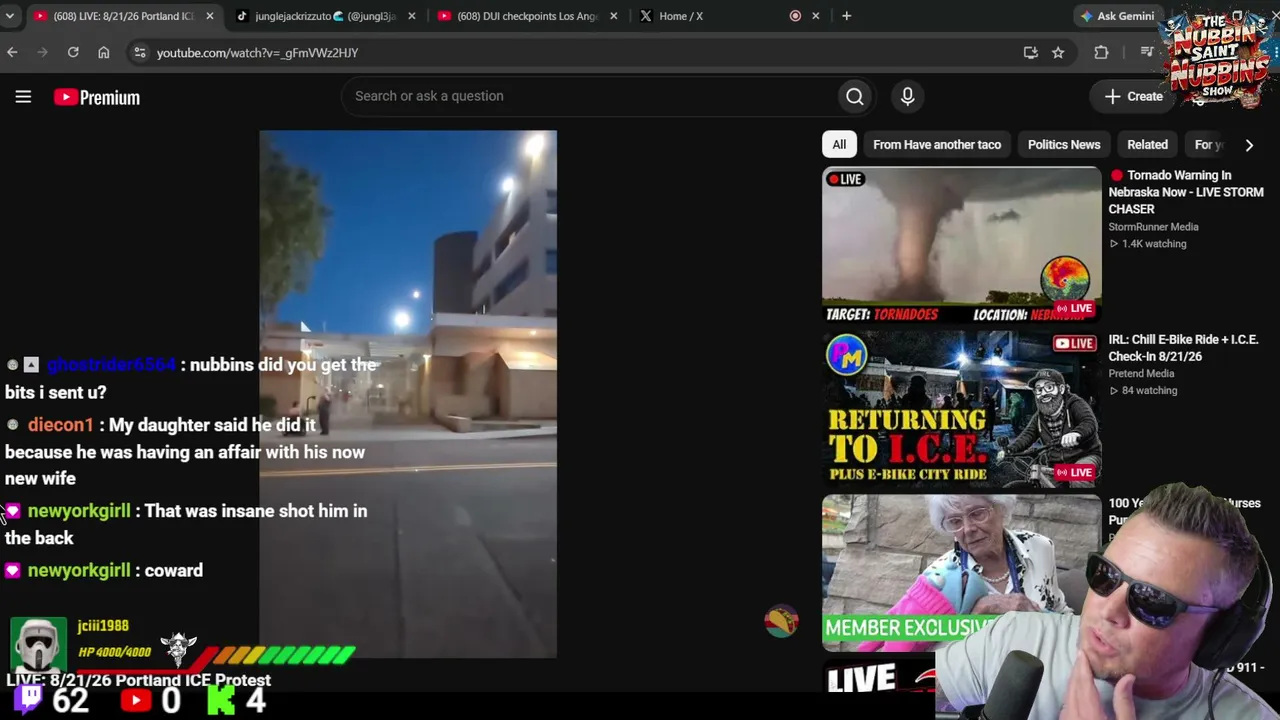Search with your voice microphone
Viewport: 1280px width, 720px height.
(x=907, y=96)
